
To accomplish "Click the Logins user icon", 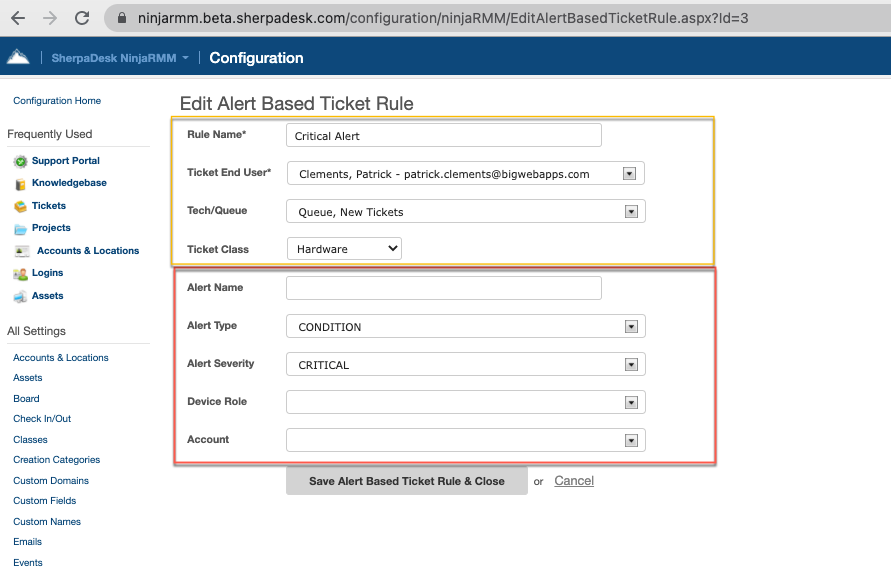I will pos(20,274).
